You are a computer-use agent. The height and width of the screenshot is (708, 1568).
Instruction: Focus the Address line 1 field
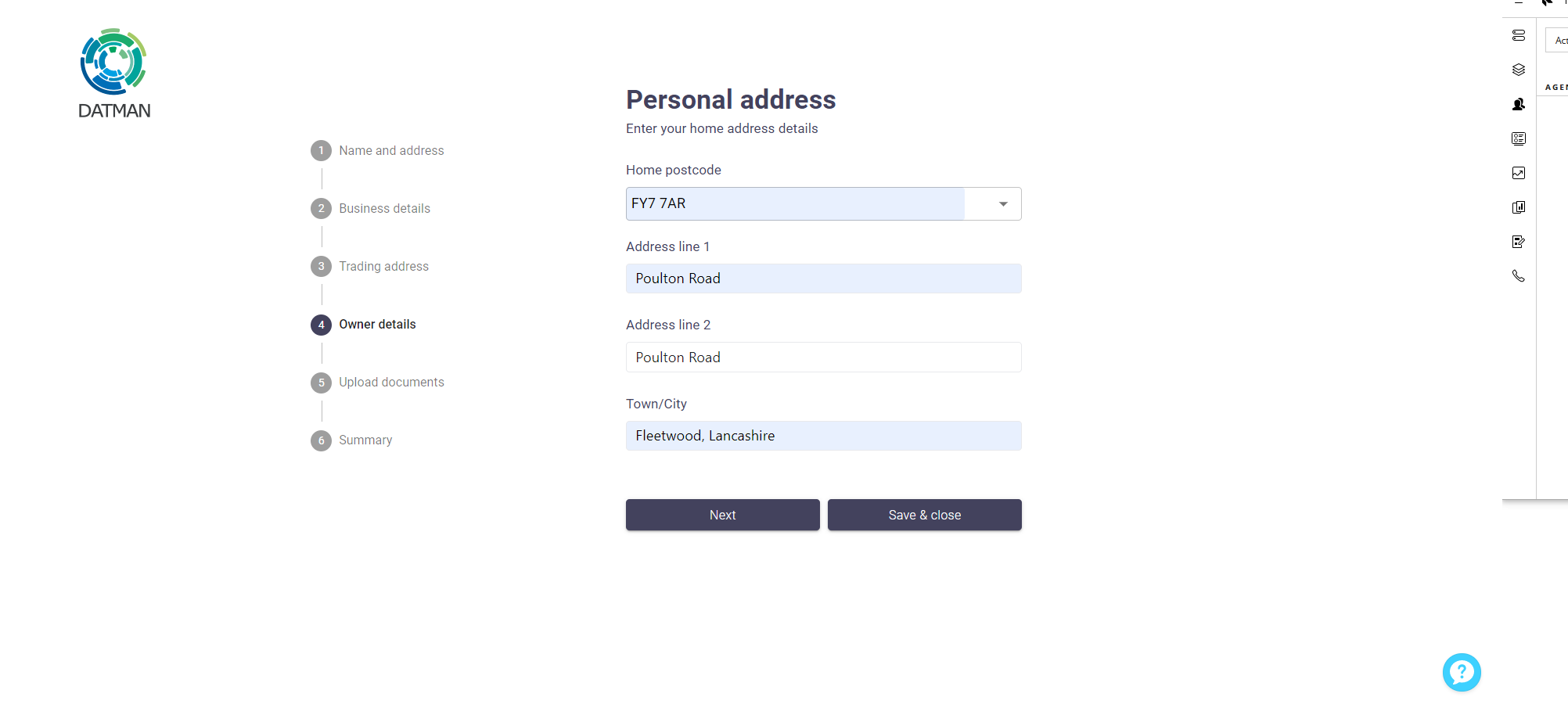[x=824, y=279]
